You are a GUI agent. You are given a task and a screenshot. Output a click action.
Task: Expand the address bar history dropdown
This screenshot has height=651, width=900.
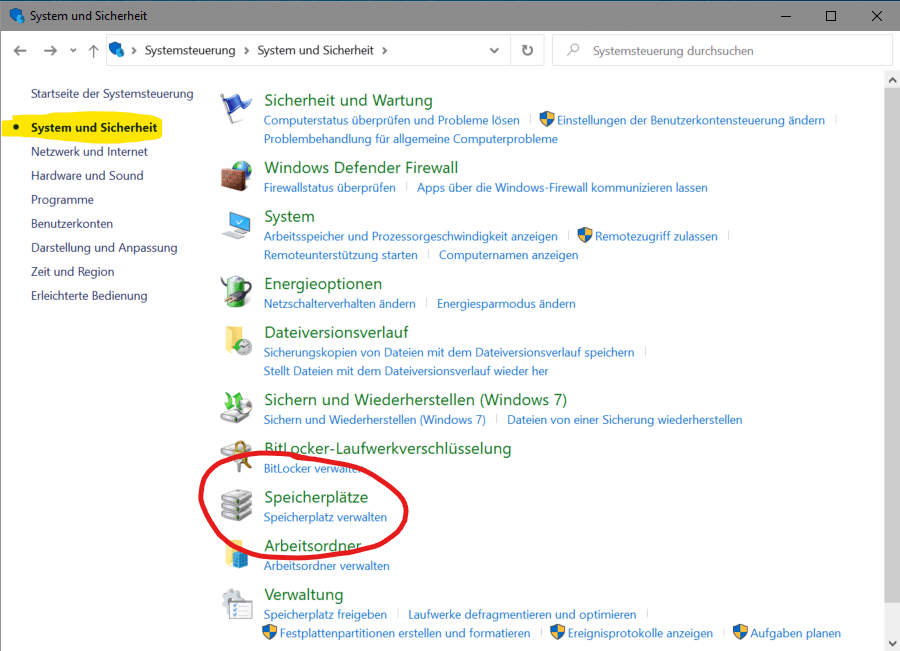coord(494,51)
